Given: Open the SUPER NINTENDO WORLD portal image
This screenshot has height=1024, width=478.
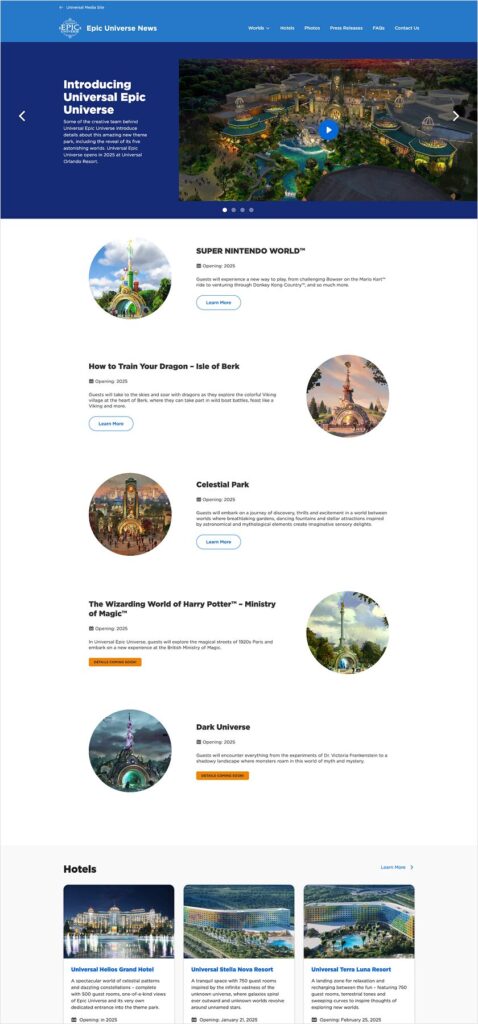Looking at the screenshot, I should 130,278.
